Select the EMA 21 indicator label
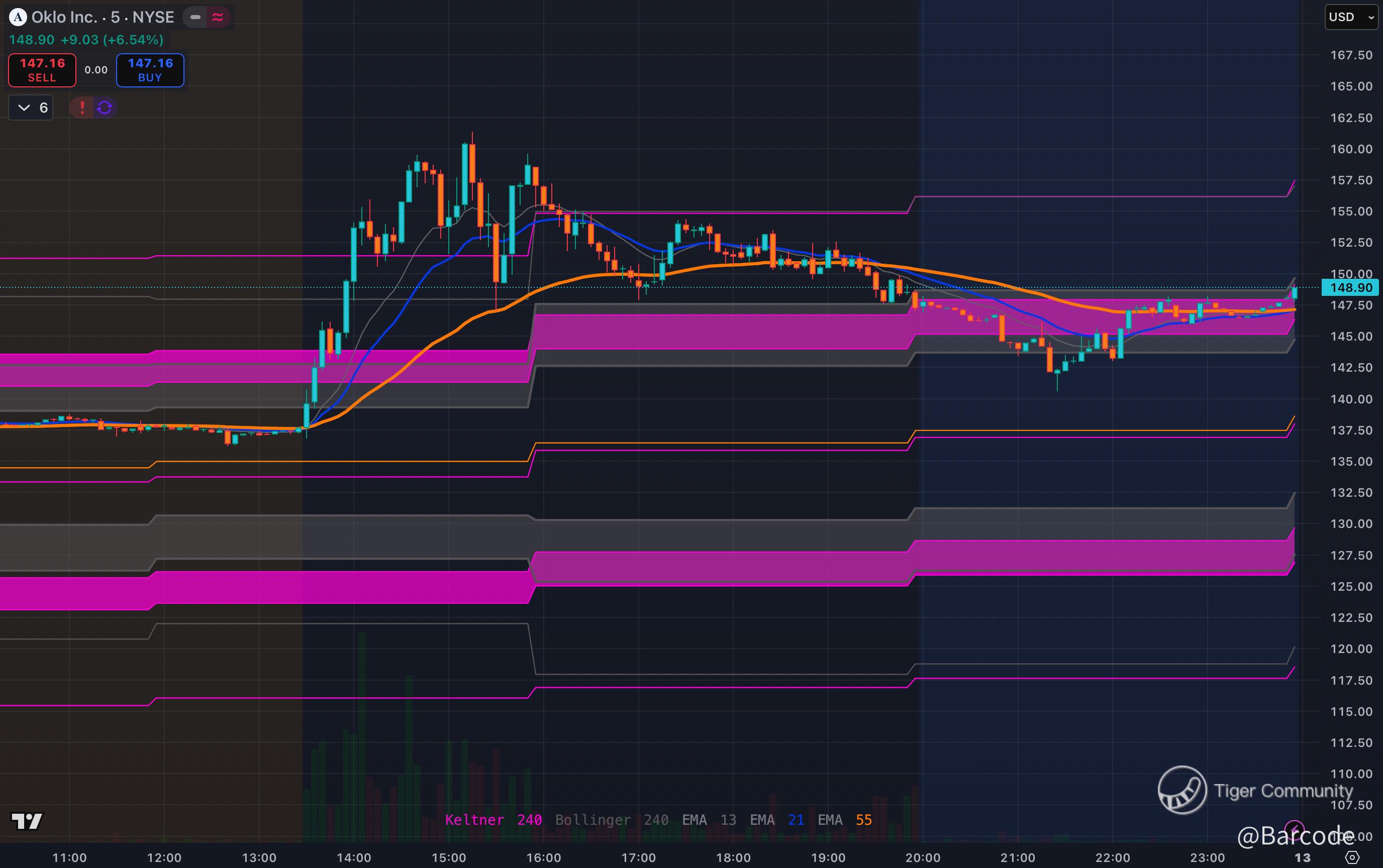The width and height of the screenshot is (1383, 868). coord(776,820)
